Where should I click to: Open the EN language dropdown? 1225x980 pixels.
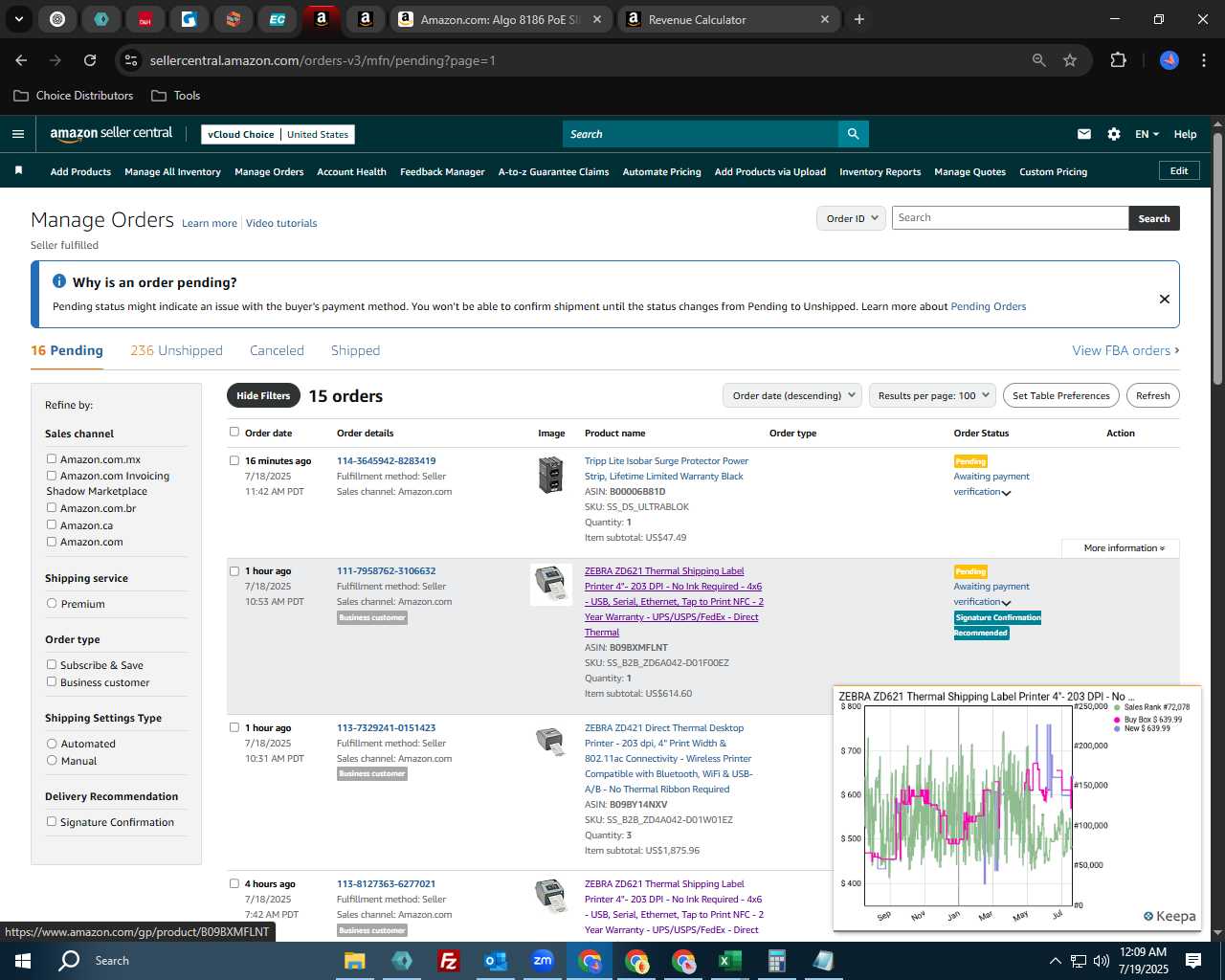[x=1147, y=134]
